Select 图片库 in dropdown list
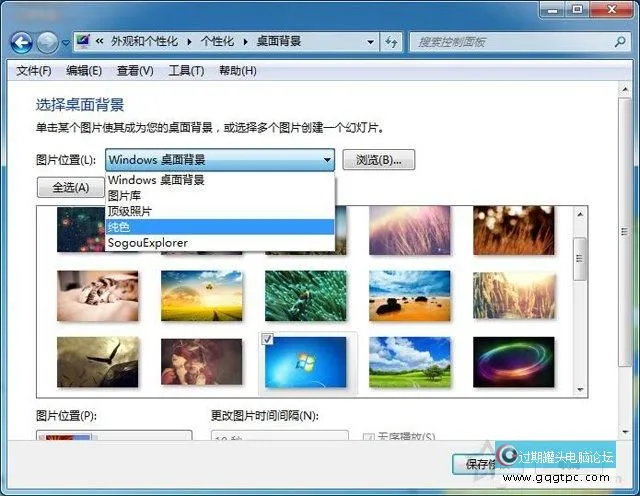This screenshot has width=640, height=496. tap(220, 196)
